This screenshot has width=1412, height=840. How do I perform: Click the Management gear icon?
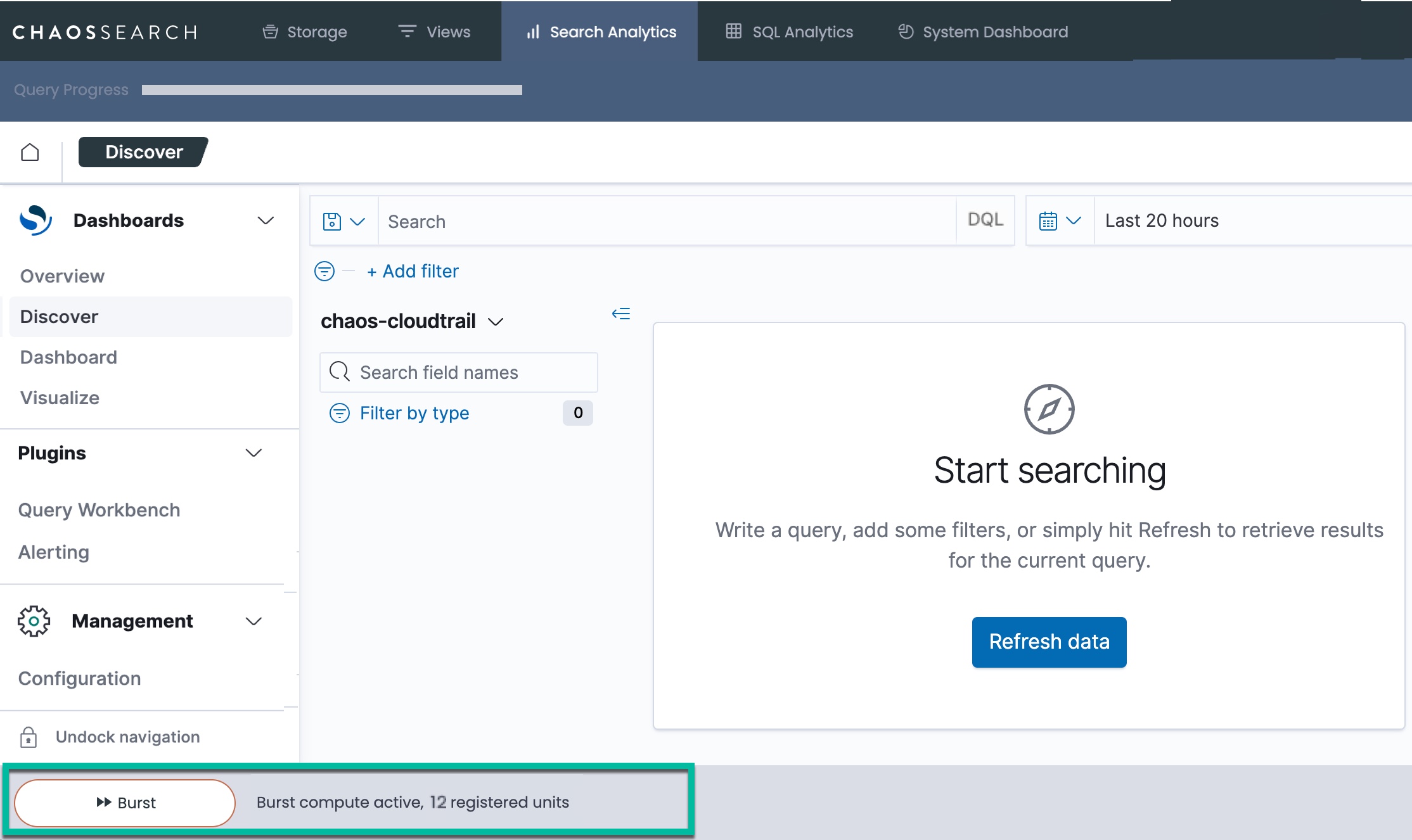(34, 621)
